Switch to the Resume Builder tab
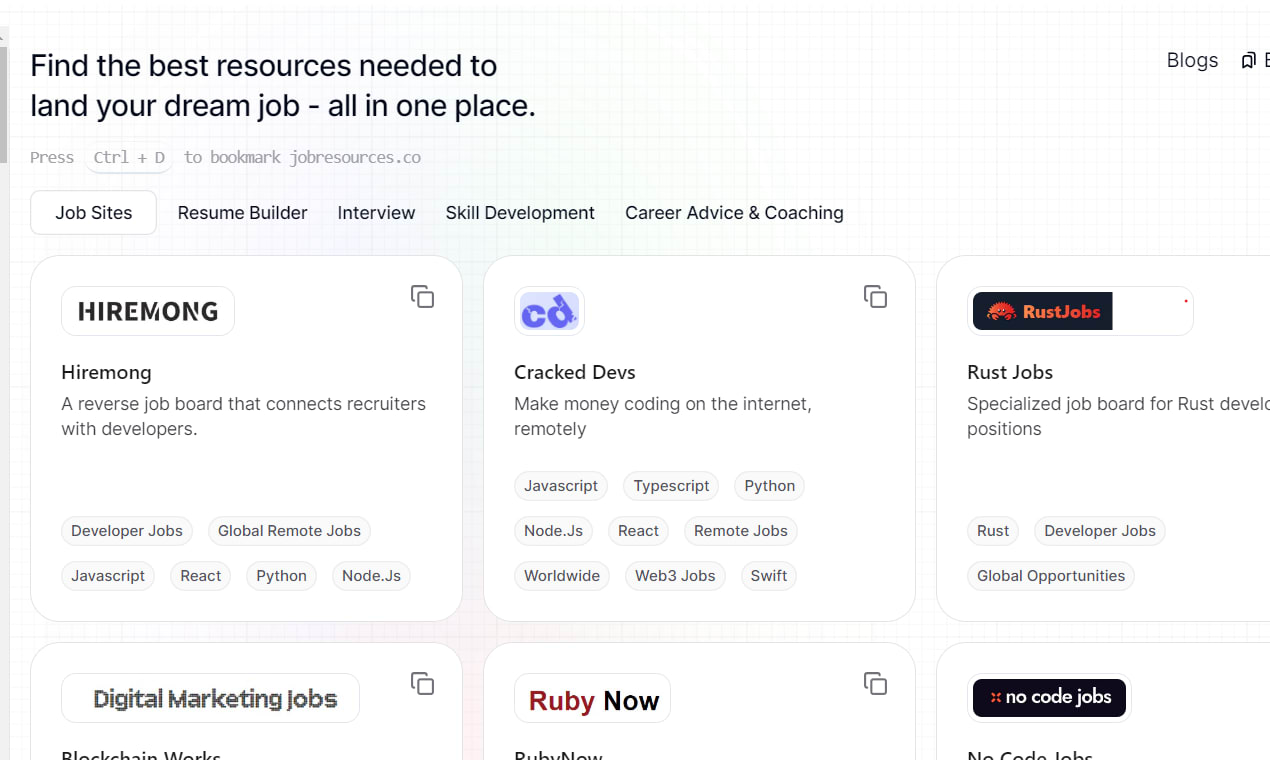The height and width of the screenshot is (760, 1270). click(x=242, y=213)
